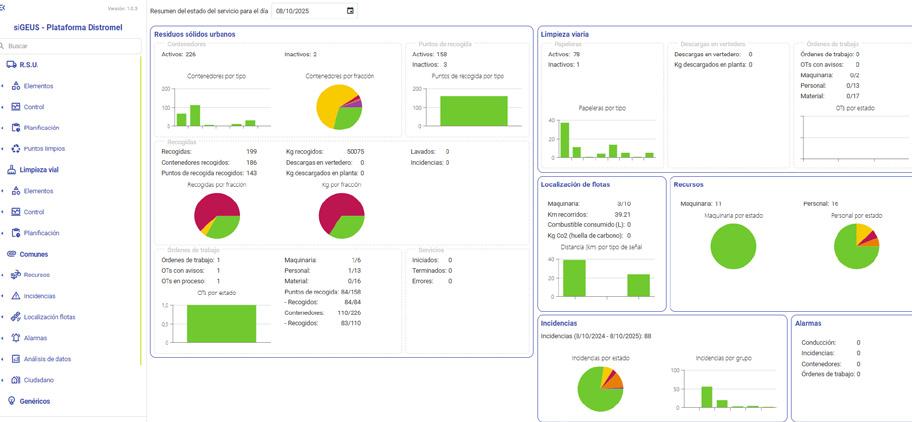Viewport: 912px width, 422px height.
Task: Click the Elementos icon under R.S.U.
Action: [x=16, y=86]
